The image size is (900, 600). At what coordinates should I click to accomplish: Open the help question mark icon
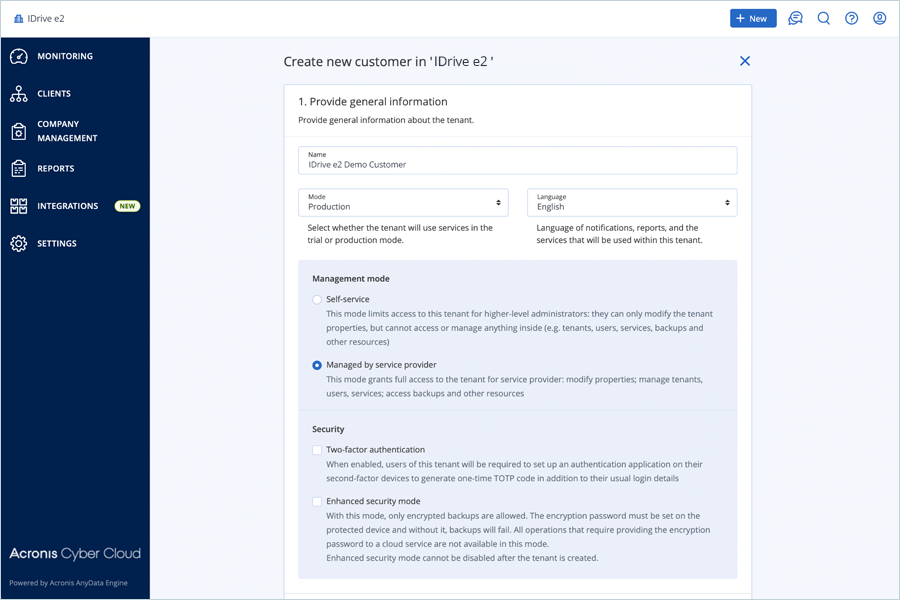click(x=851, y=18)
